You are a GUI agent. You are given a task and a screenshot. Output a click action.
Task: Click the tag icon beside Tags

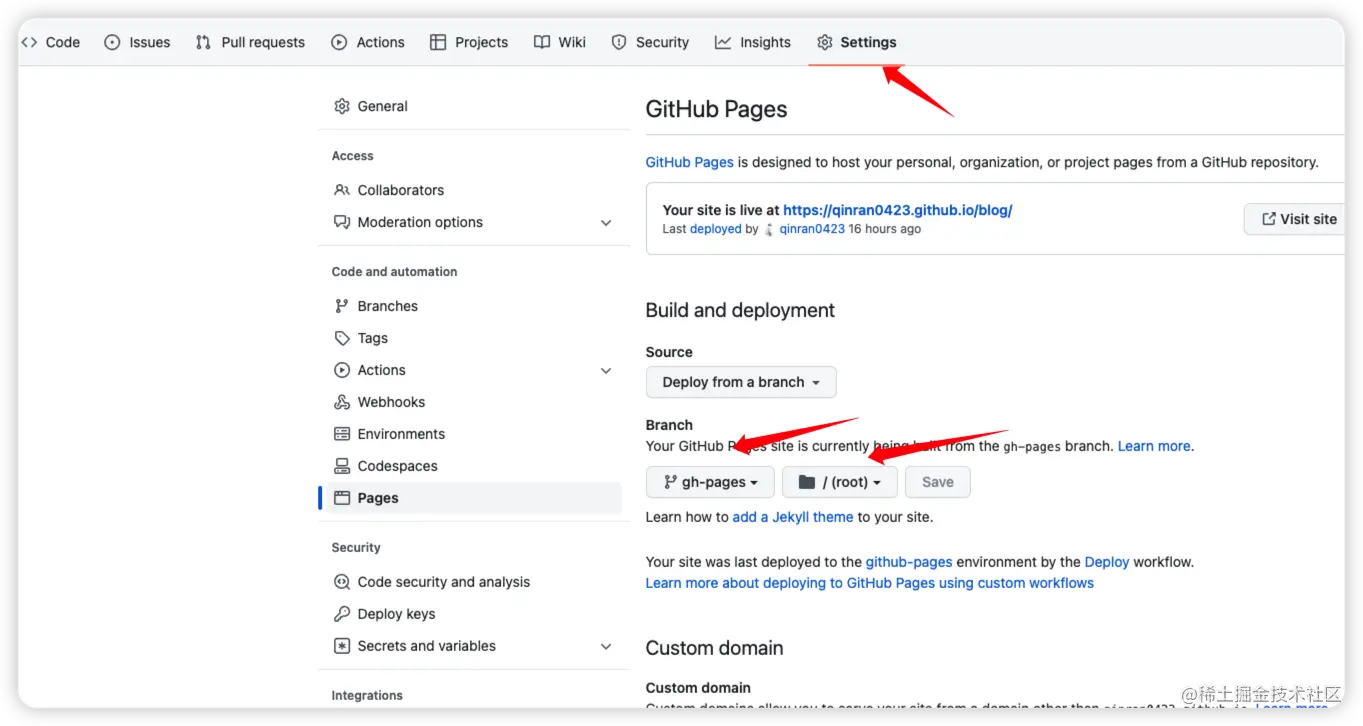[342, 338]
